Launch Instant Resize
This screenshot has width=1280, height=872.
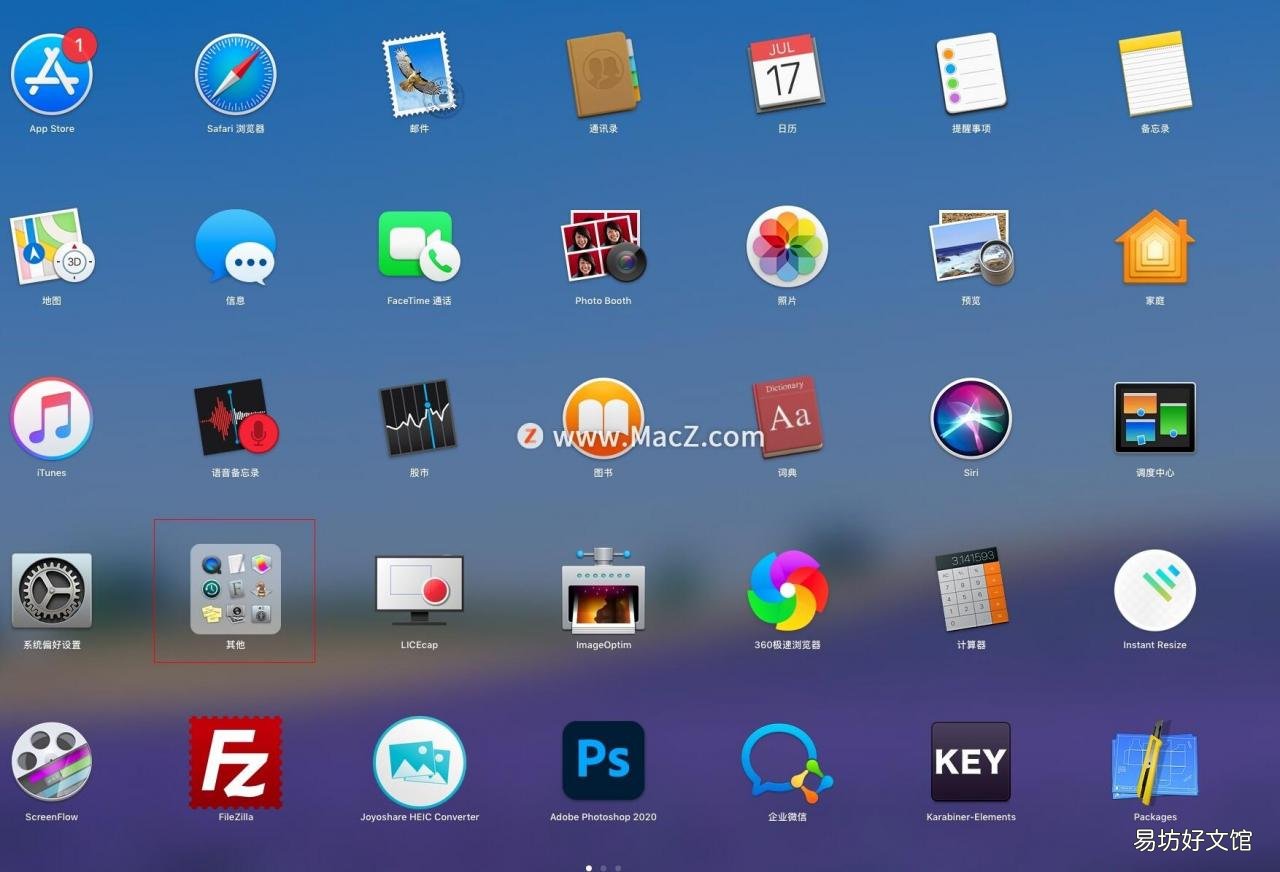(1155, 590)
